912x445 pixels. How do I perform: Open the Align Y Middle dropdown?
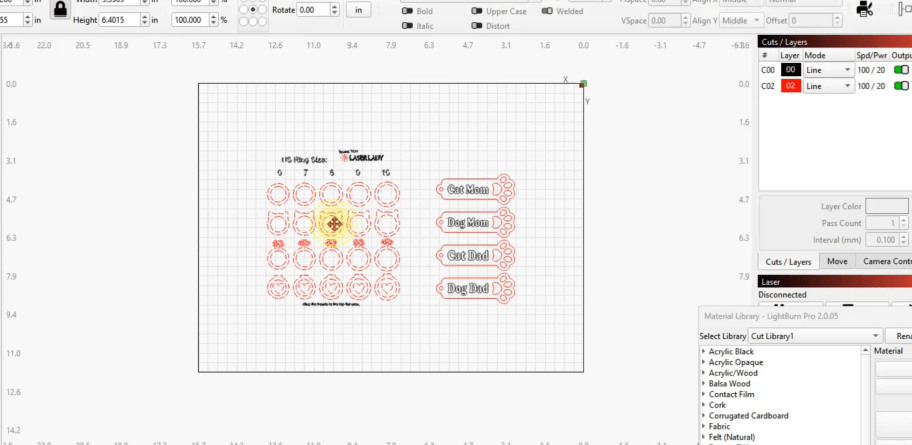[741, 20]
